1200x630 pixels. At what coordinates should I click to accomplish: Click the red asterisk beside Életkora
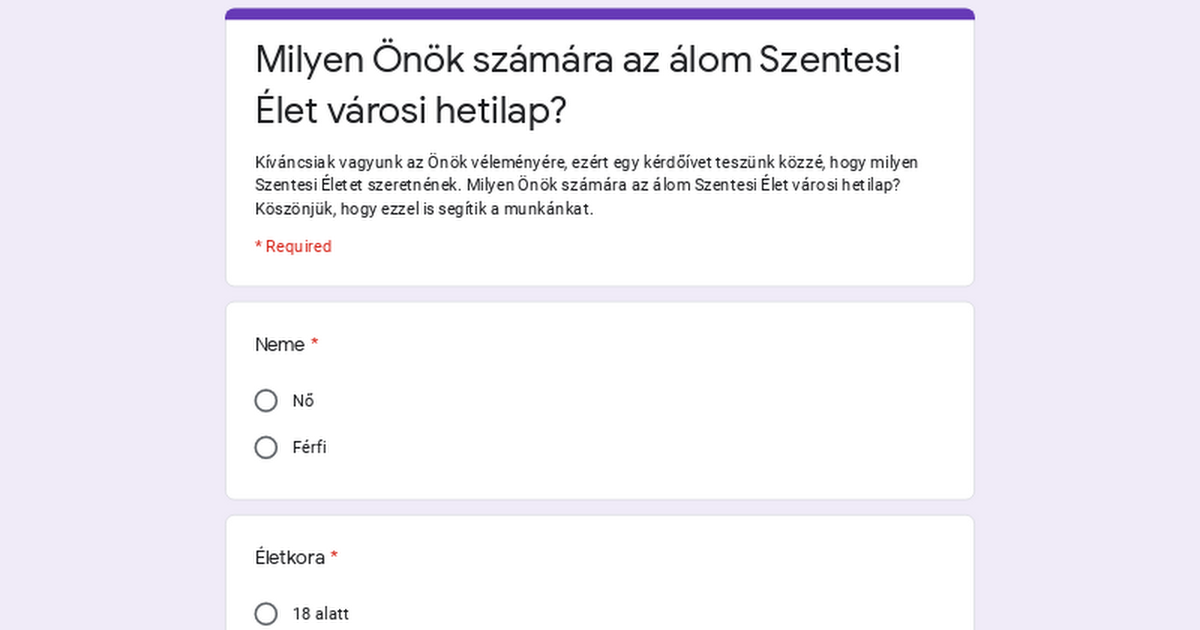coord(334,557)
